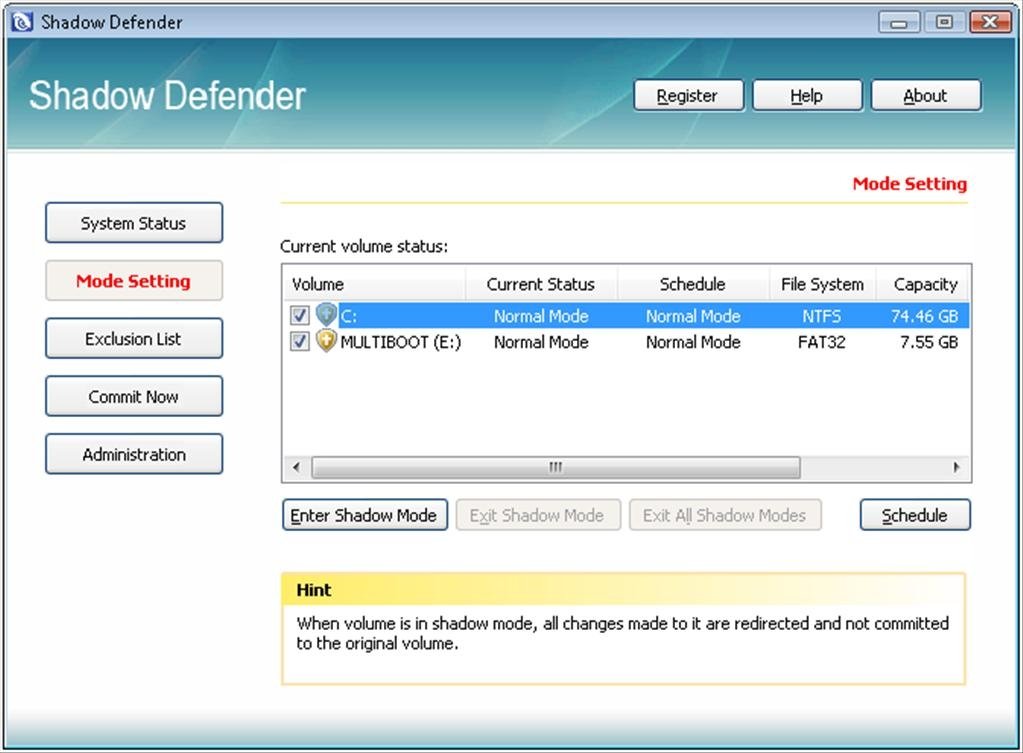Click the Capacity column header
The width and height of the screenshot is (1023, 753).
click(x=923, y=284)
